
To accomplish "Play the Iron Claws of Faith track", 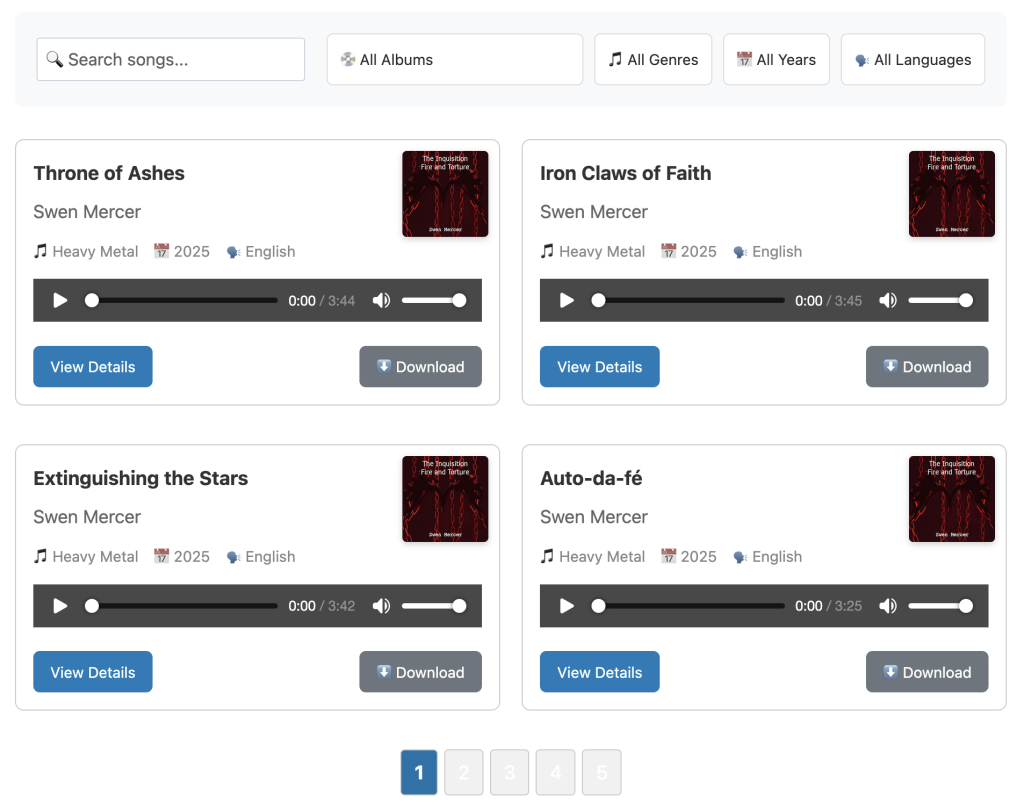I will (567, 300).
